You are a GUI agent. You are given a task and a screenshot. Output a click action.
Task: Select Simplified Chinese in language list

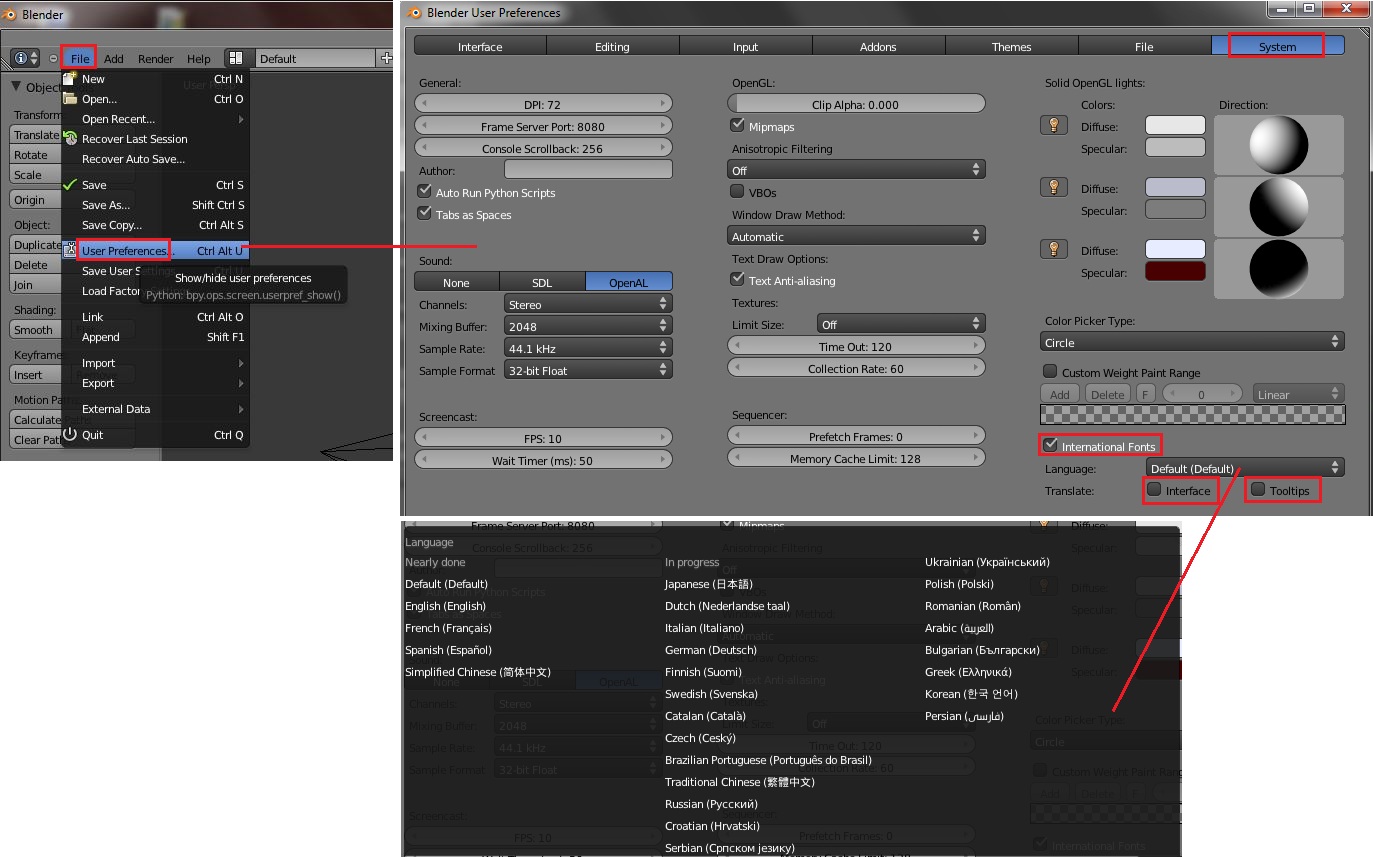point(478,672)
